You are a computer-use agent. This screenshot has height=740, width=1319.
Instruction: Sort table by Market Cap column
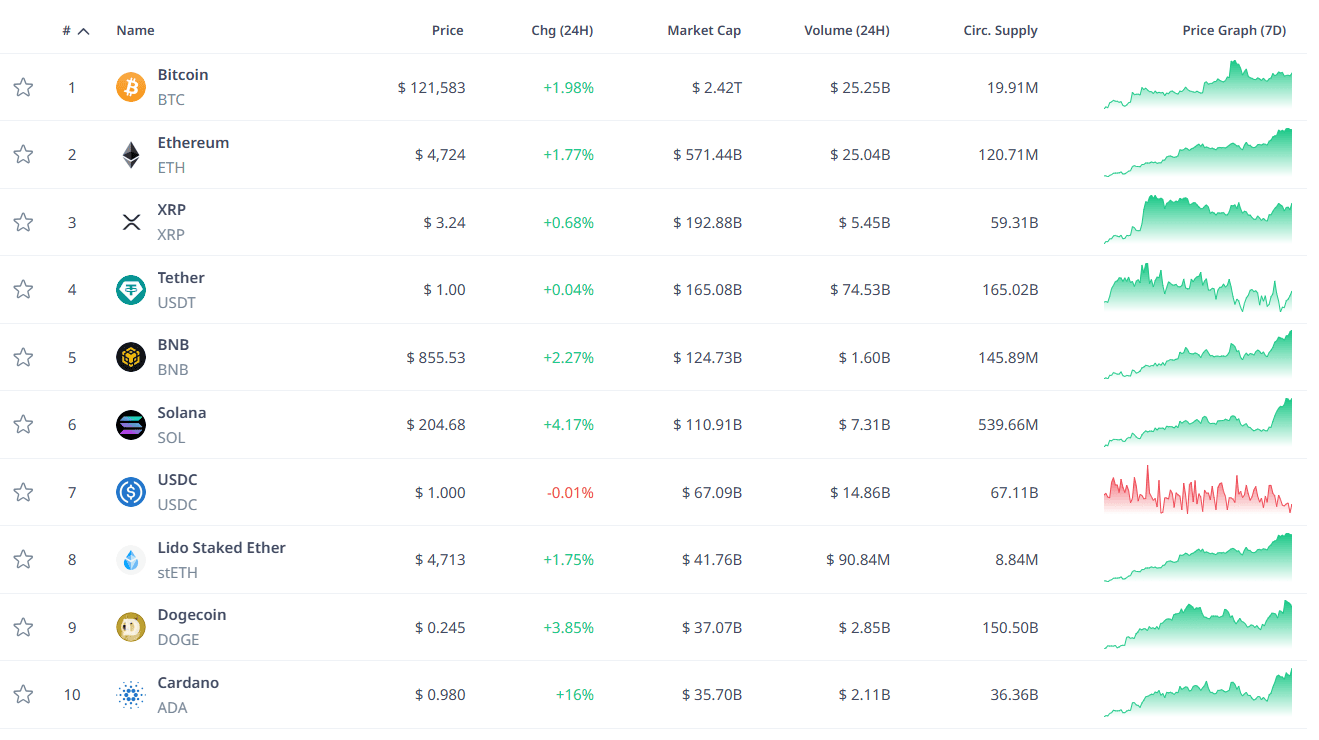point(704,31)
